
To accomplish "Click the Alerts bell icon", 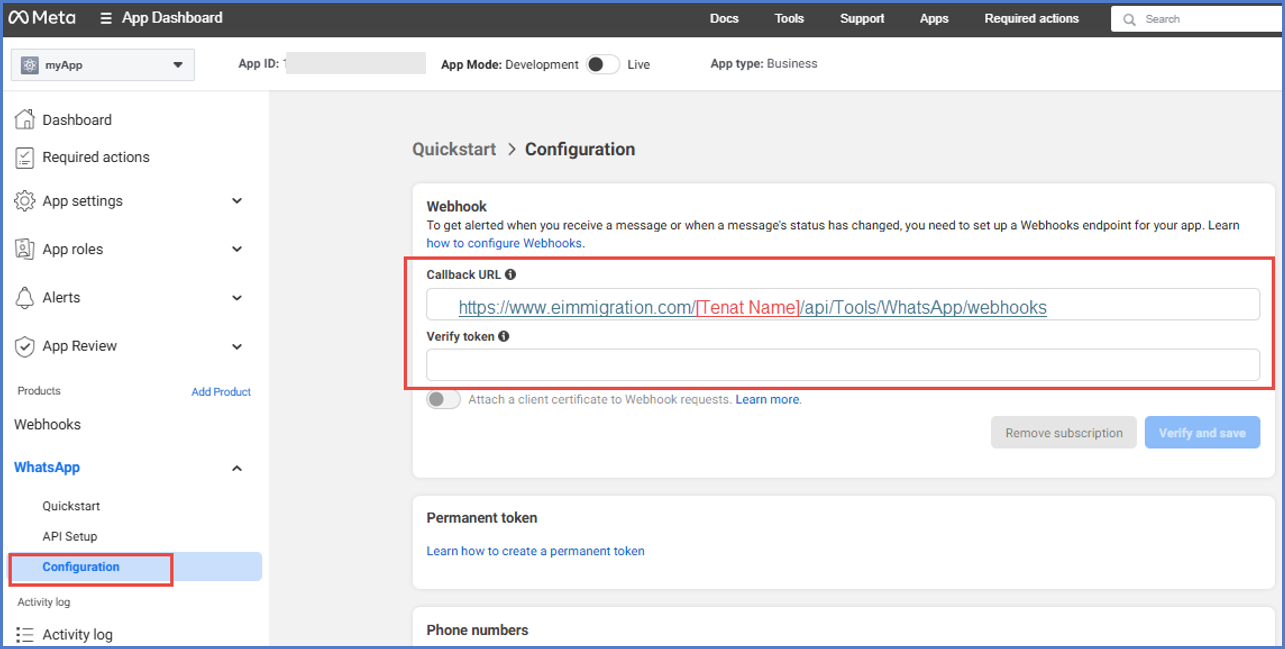I will (25, 298).
